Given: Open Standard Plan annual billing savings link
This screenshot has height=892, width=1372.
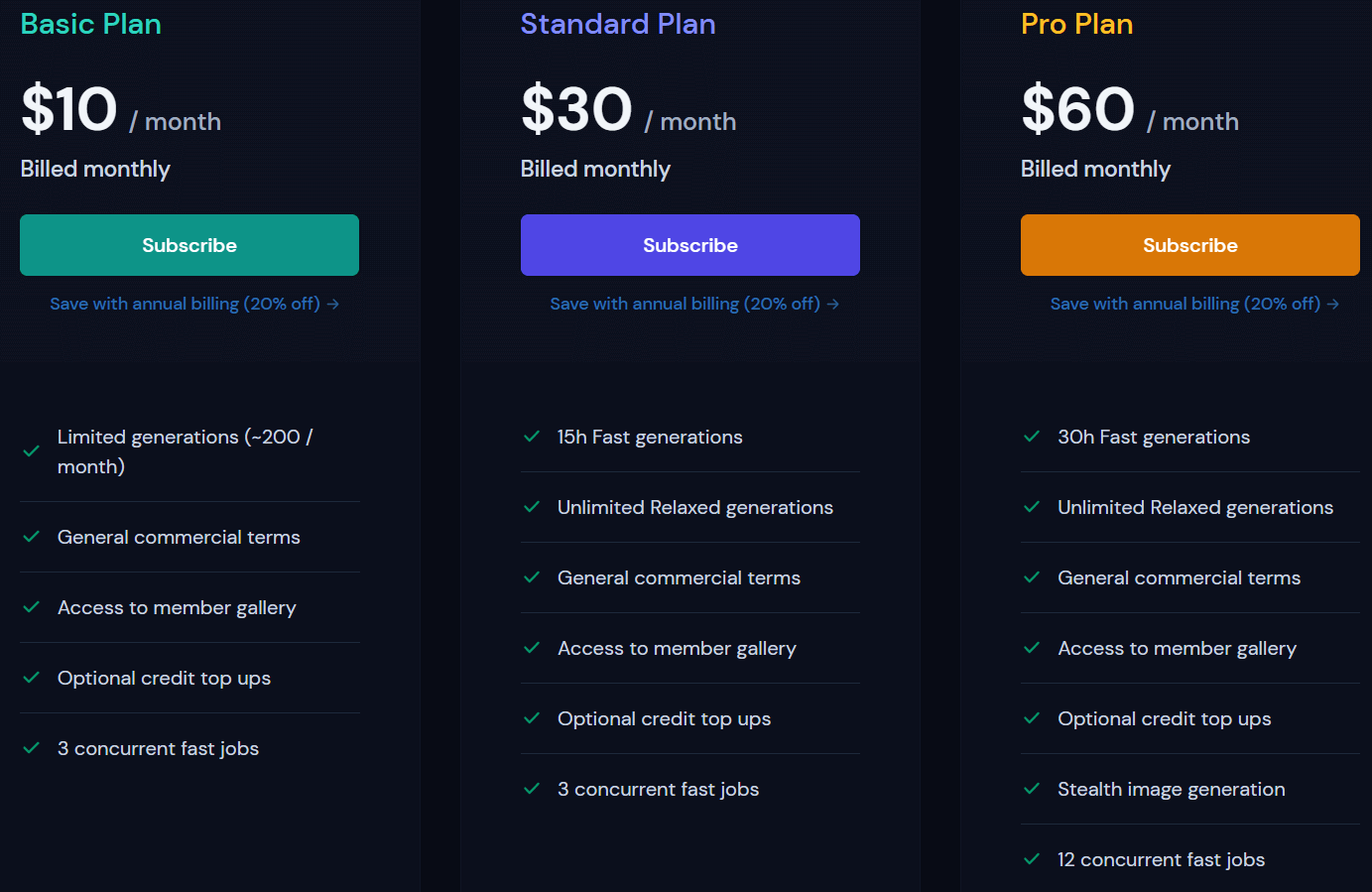Looking at the screenshot, I should click(685, 304).
